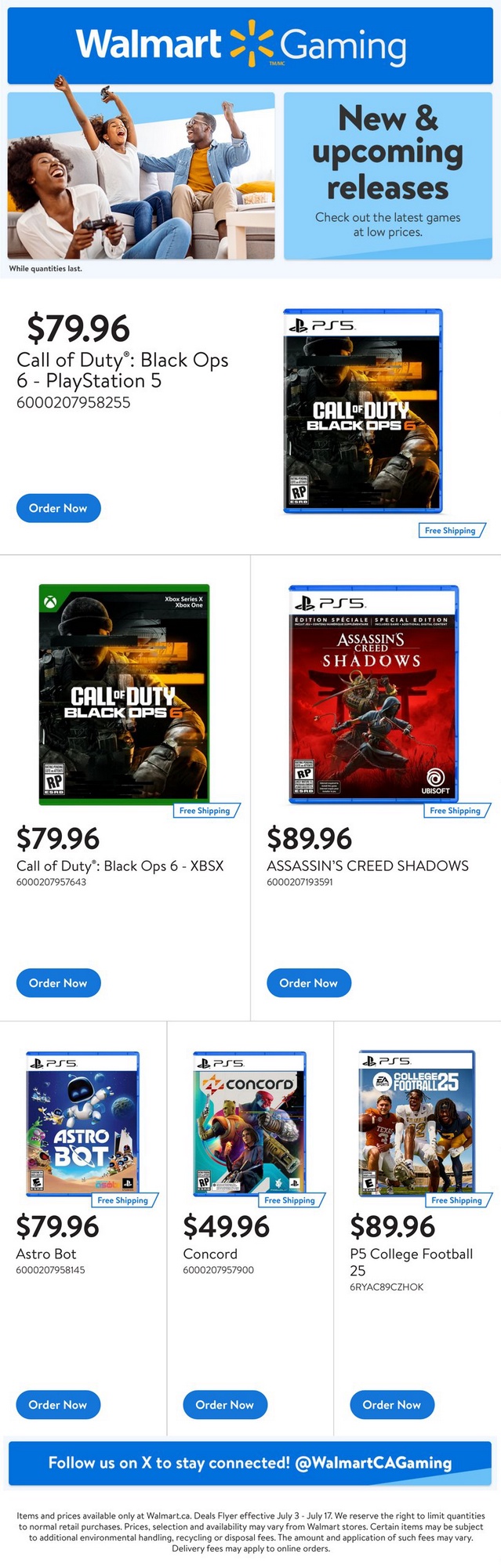
Task: Select the Astro Bot game cover
Action: pos(82,1123)
